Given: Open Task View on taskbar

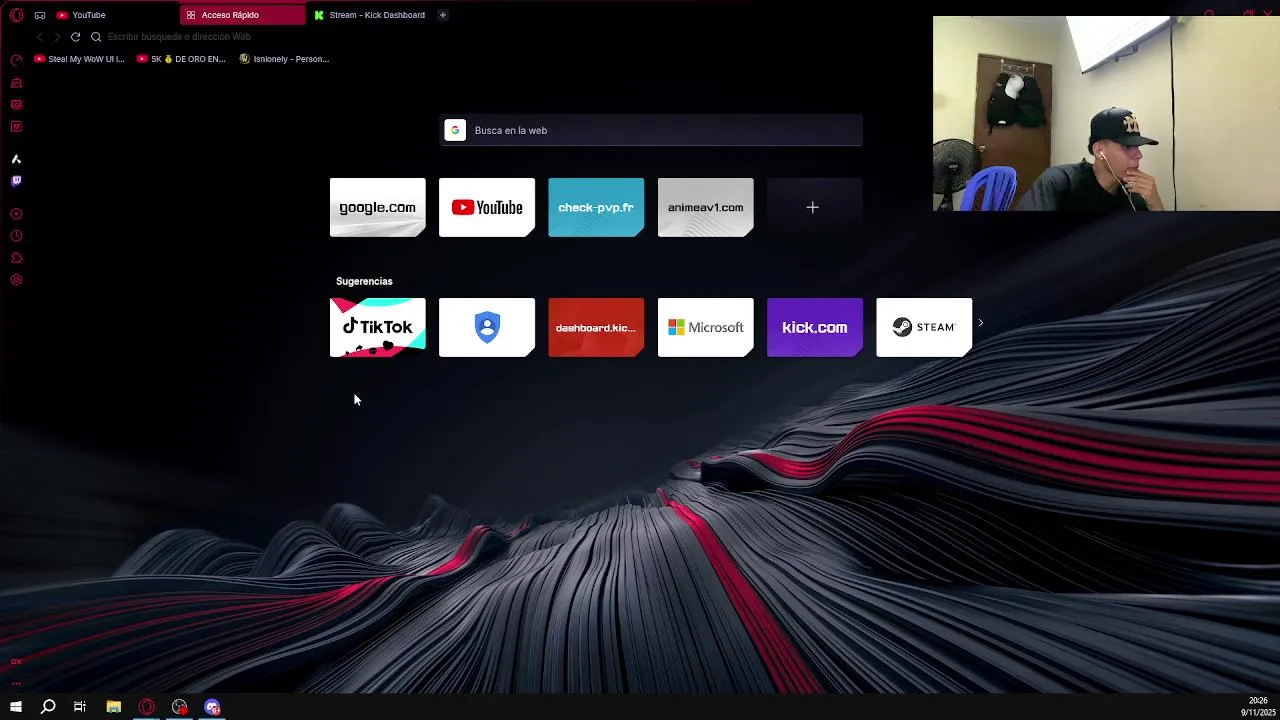Looking at the screenshot, I should [80, 707].
